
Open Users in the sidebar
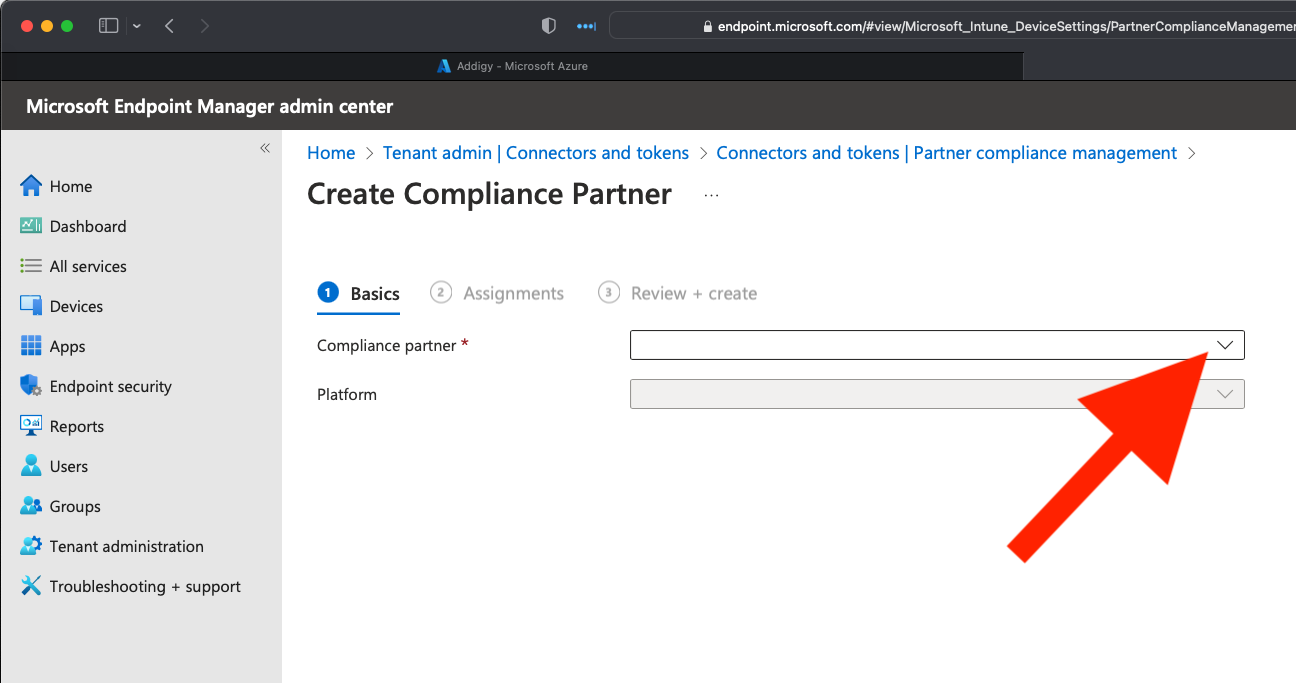69,466
